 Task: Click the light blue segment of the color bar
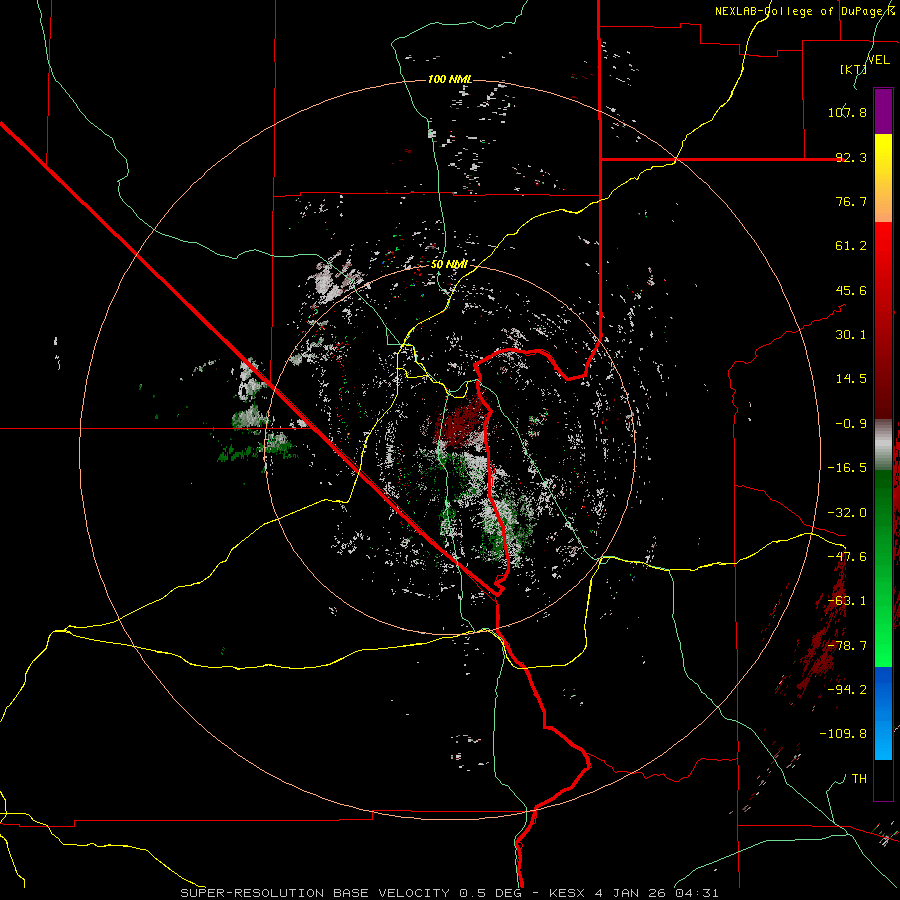[x=883, y=740]
